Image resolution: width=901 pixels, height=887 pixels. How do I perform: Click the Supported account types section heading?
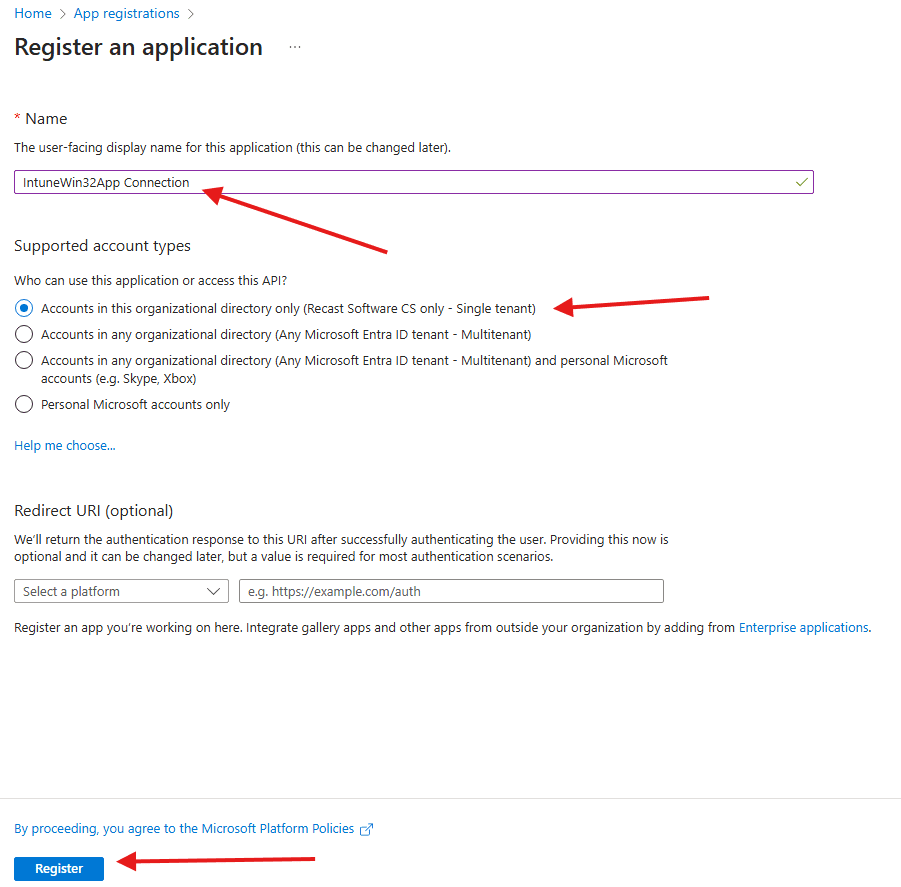coord(102,246)
